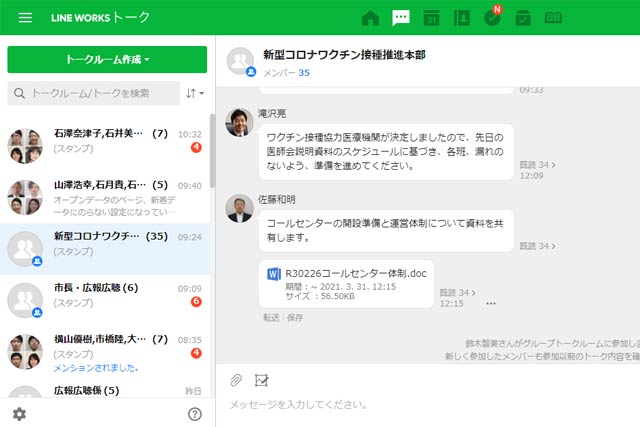
Task: Click 滝沢亮 profile photo
Action: [240, 122]
